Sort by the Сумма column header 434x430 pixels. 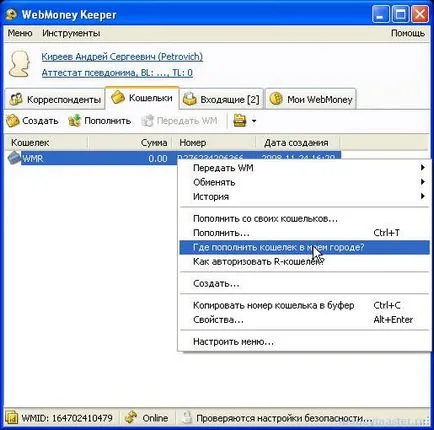130,143
